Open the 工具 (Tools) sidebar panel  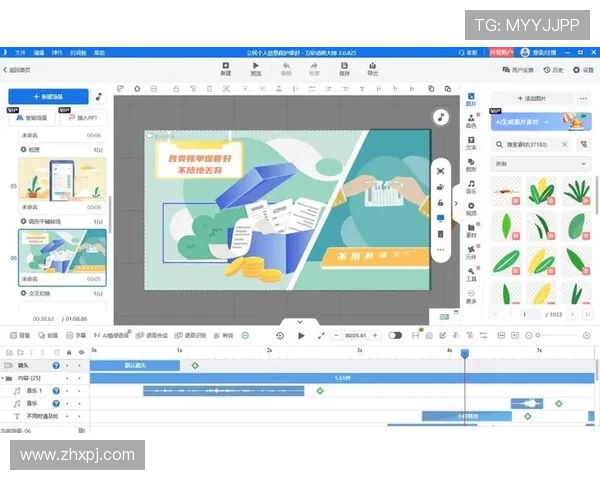coord(471,277)
